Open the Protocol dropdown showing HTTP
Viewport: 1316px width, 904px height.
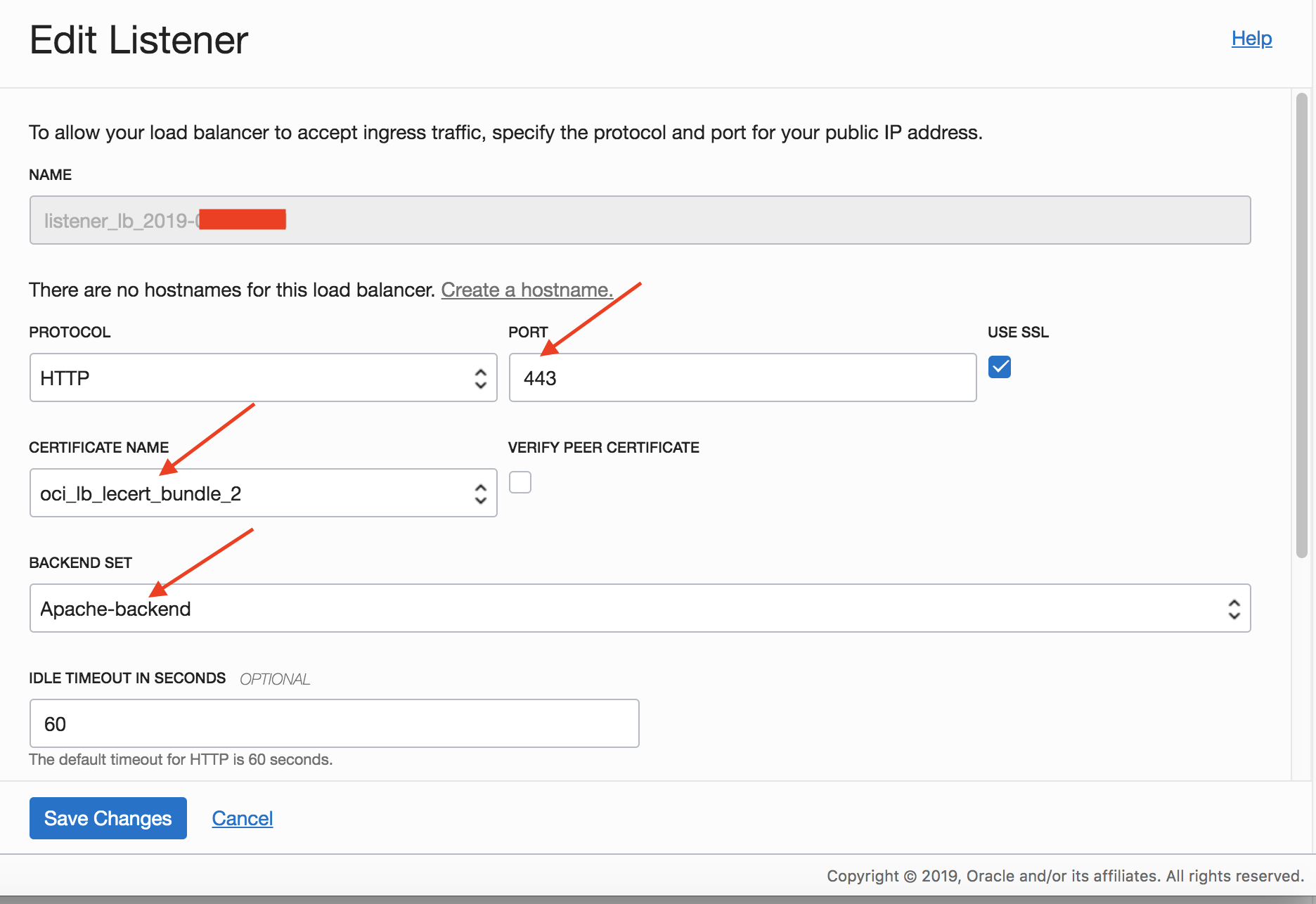263,378
